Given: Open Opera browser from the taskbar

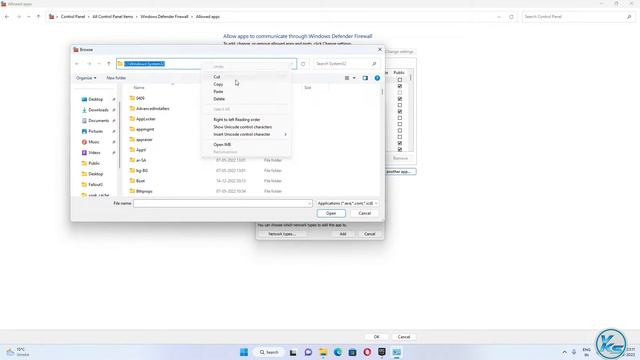Looking at the screenshot, I should click(367, 352).
